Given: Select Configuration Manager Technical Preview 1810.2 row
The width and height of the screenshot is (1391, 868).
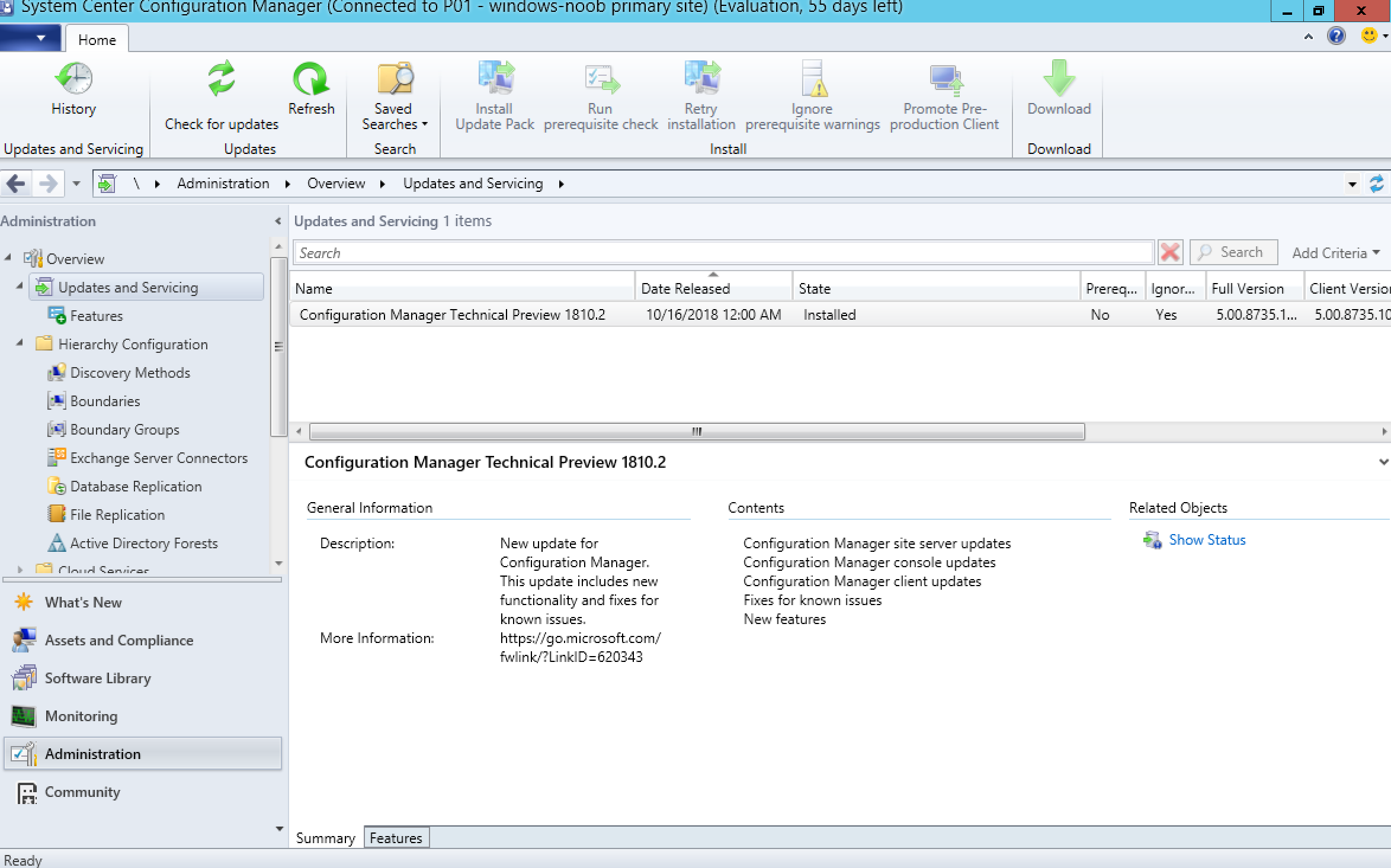Looking at the screenshot, I should coord(840,314).
